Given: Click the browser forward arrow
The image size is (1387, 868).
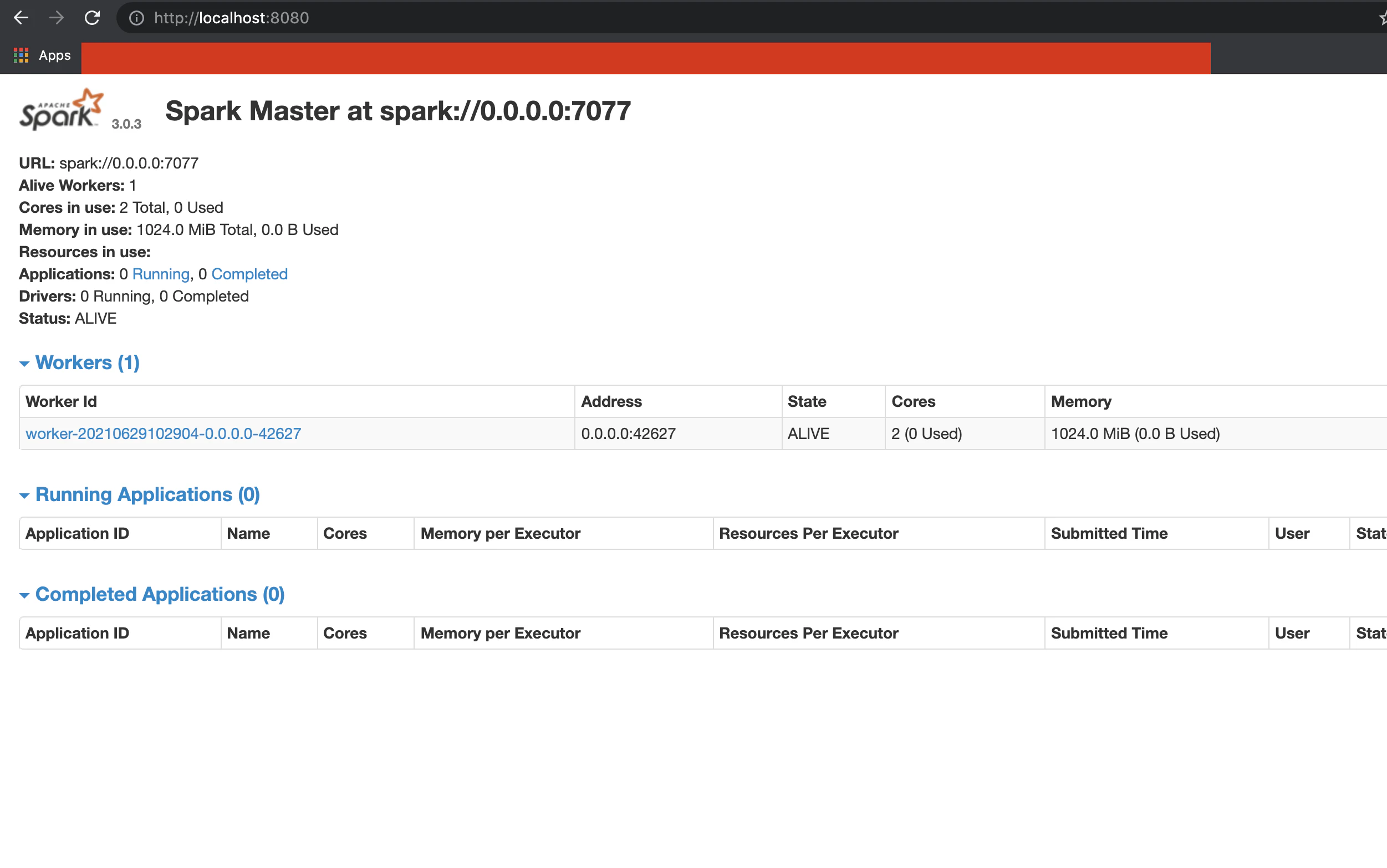Looking at the screenshot, I should (56, 18).
